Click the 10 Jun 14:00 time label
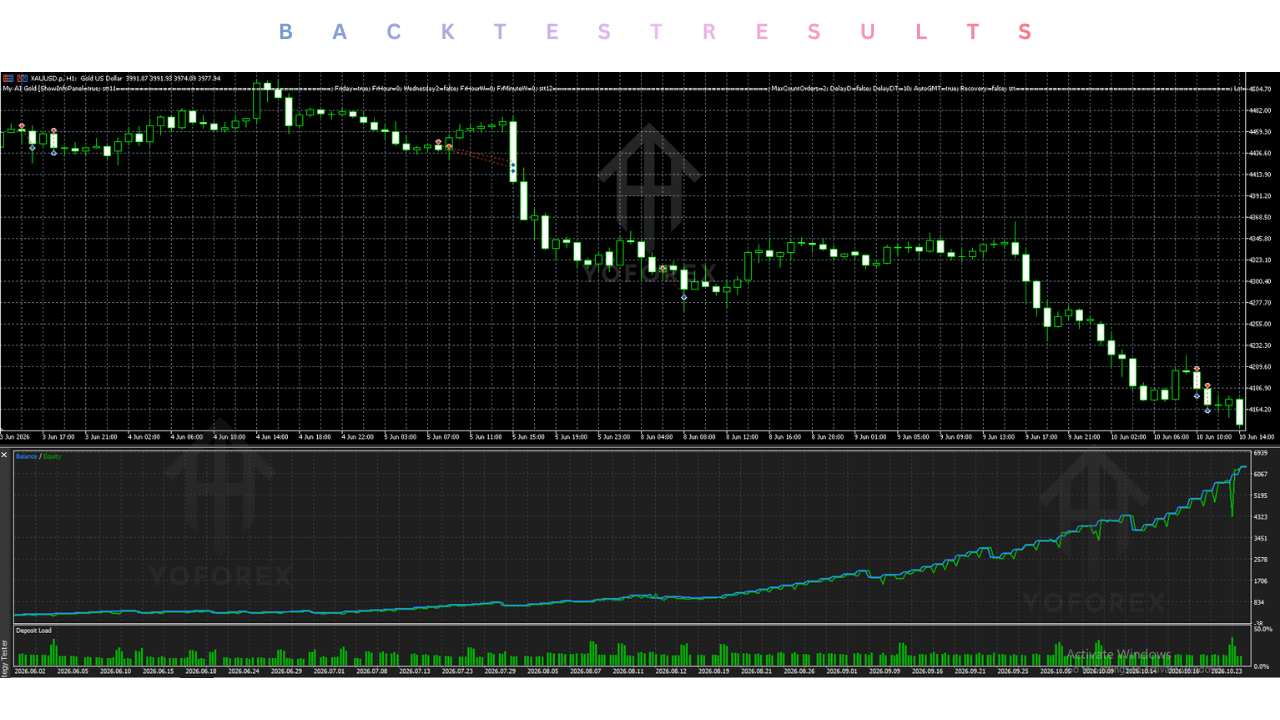Viewport: 1280px width, 720px height. (x=1258, y=437)
